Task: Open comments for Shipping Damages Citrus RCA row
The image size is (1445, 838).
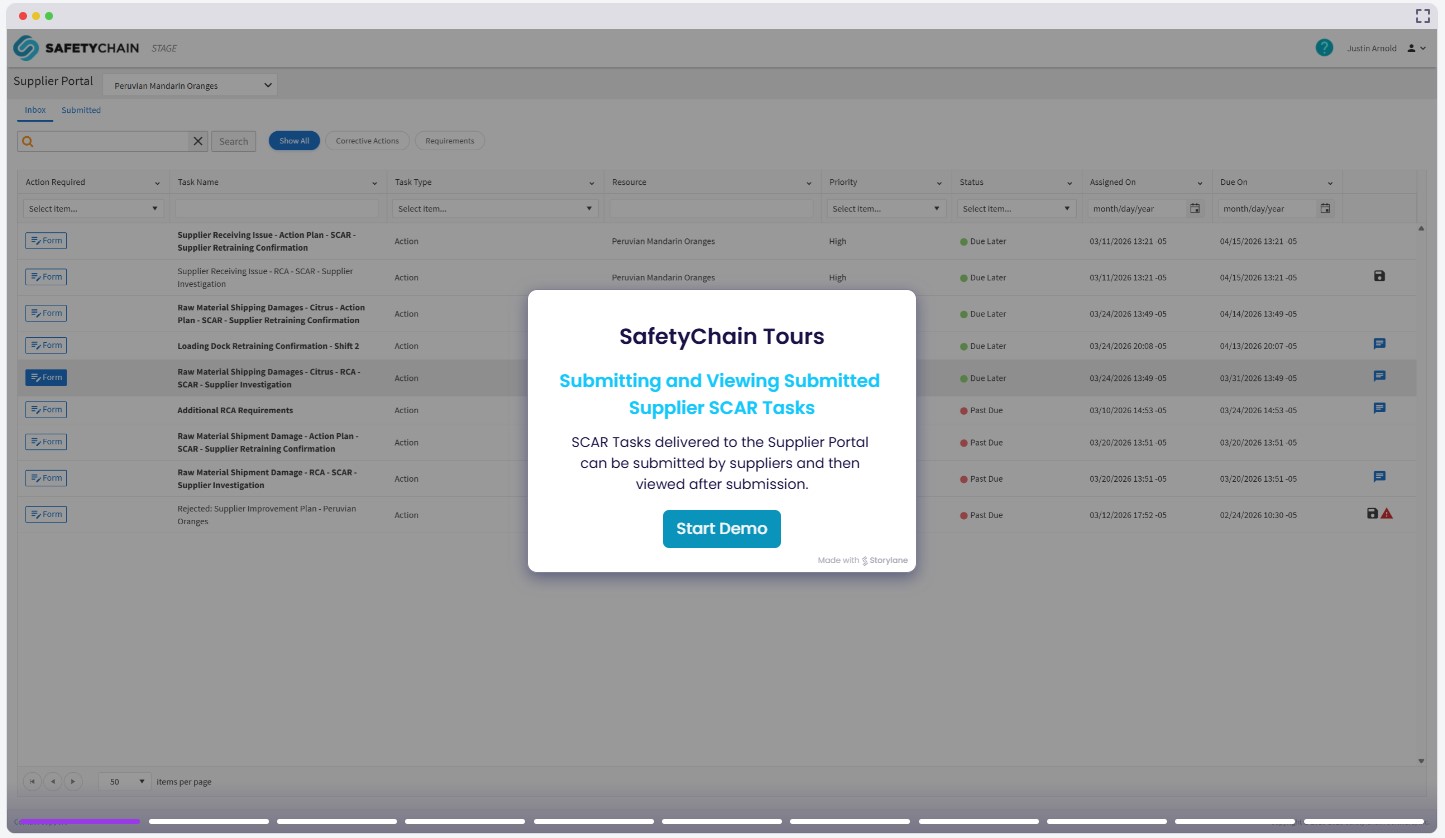Action: 1380,376
